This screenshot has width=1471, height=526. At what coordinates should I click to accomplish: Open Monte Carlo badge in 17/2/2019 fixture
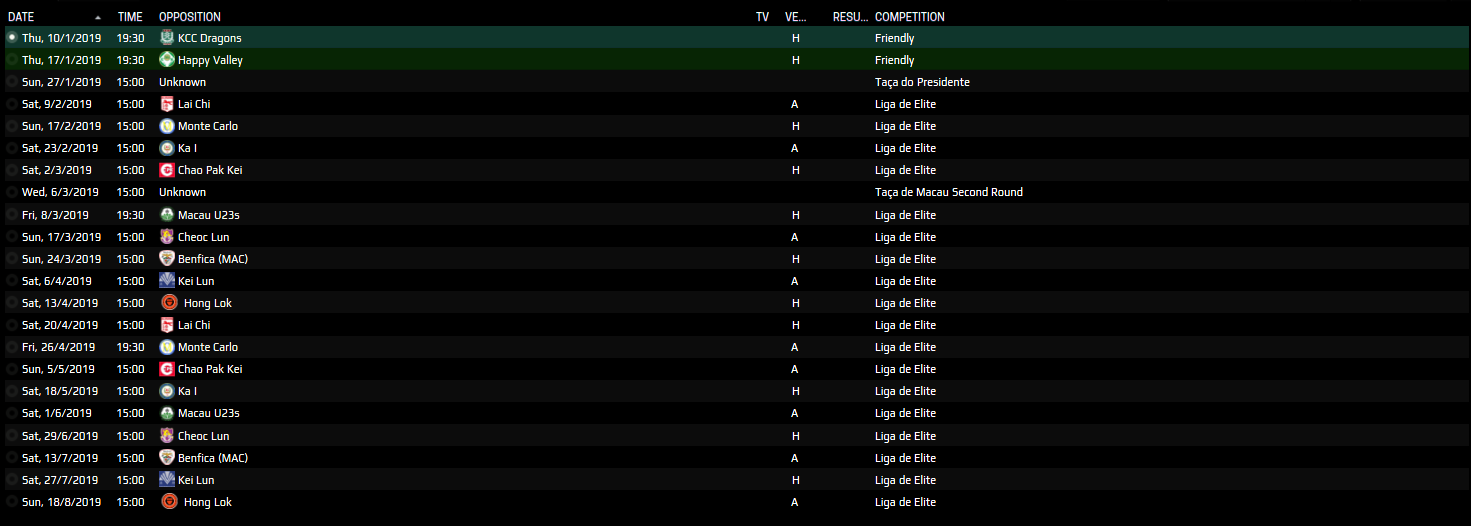[x=167, y=126]
